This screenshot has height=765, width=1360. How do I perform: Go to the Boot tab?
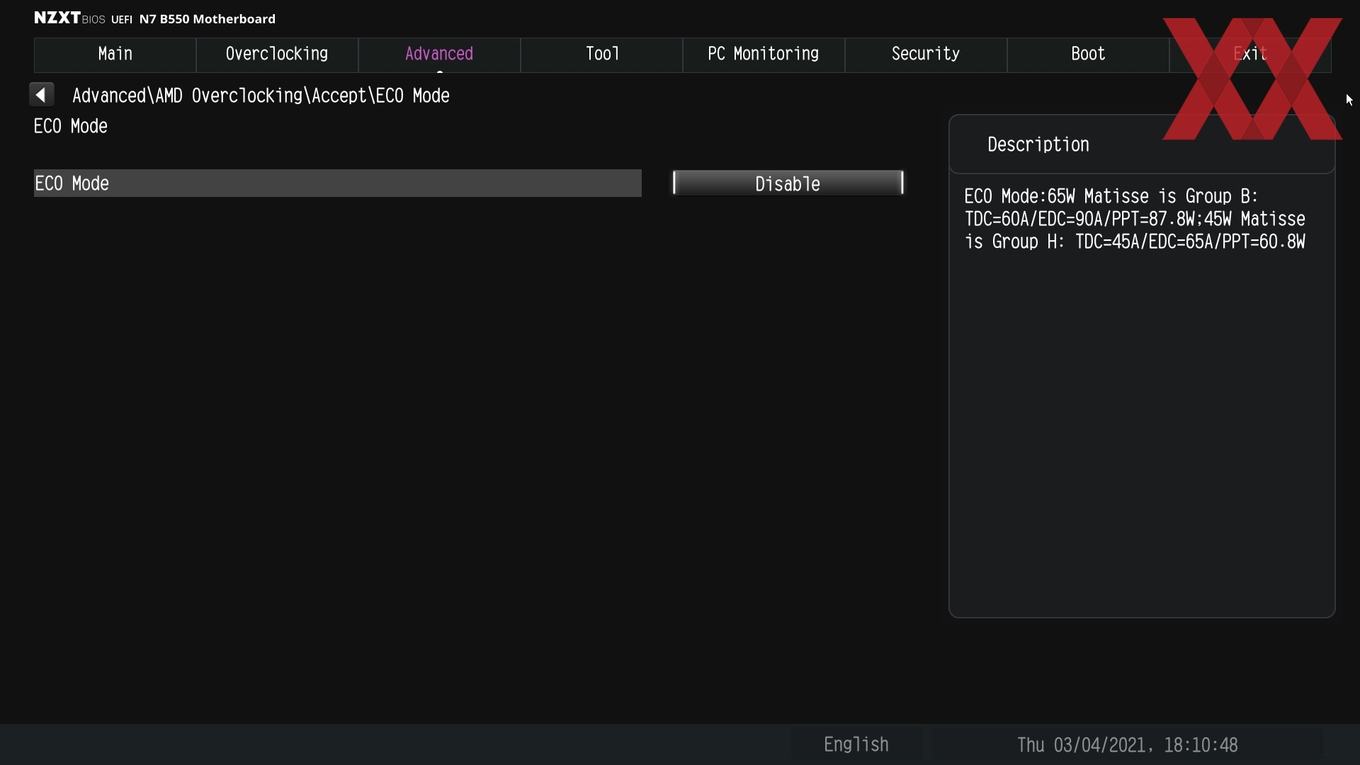(x=1088, y=54)
